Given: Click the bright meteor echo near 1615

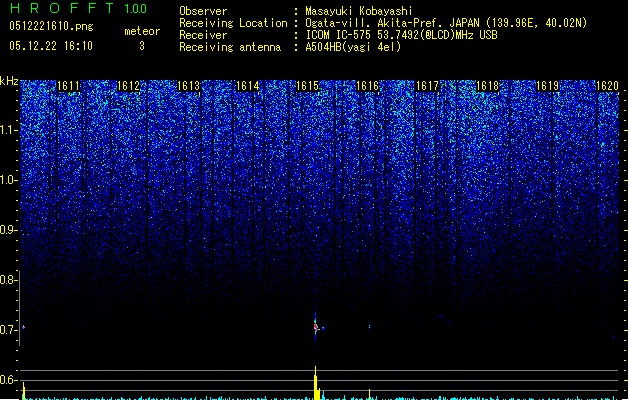Looking at the screenshot, I should (316, 327).
